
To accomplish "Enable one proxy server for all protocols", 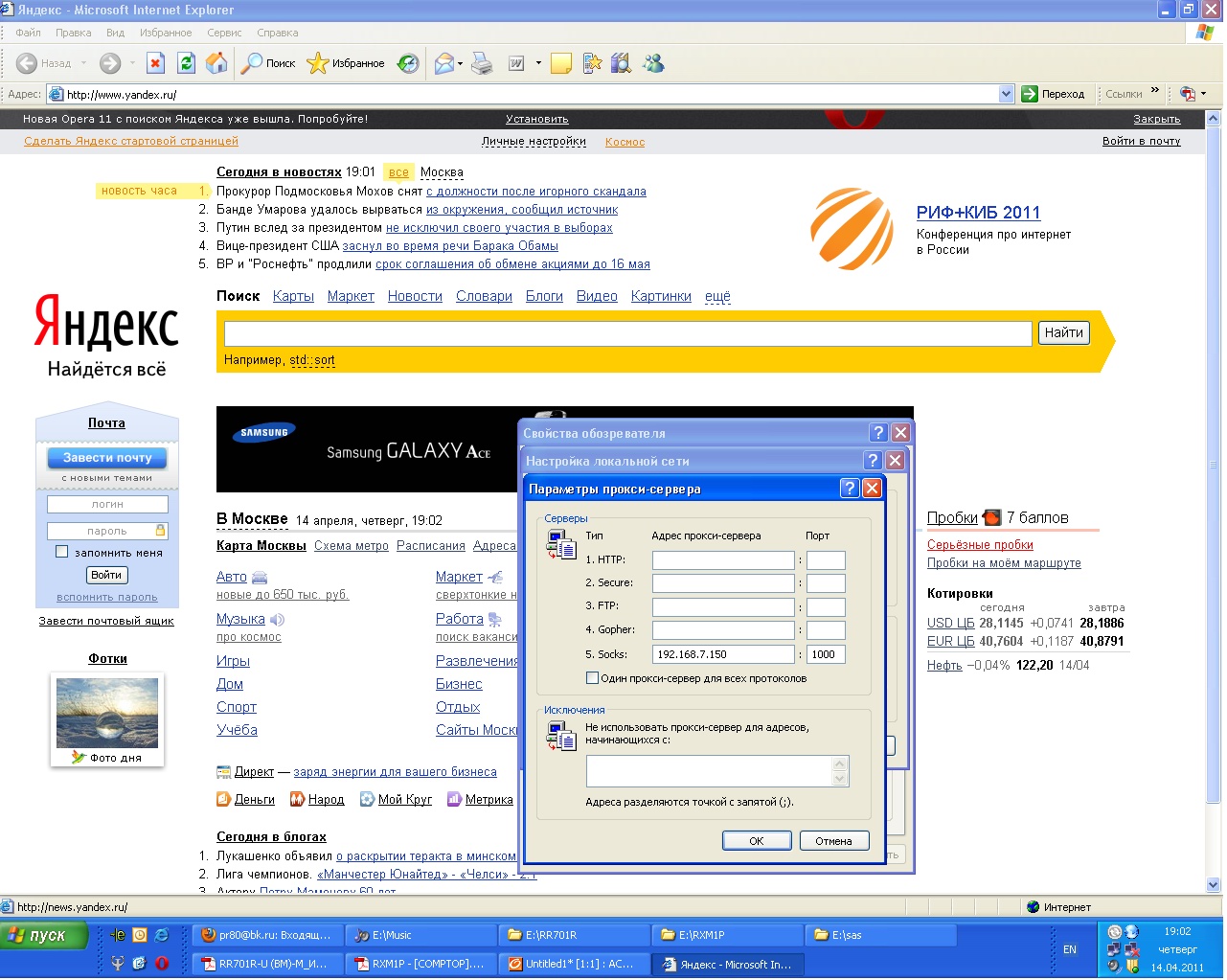I will 592,678.
